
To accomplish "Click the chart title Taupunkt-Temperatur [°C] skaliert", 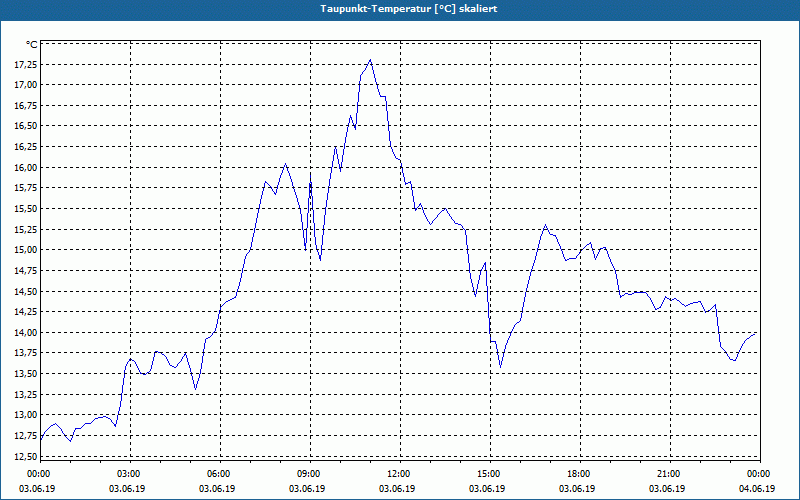I will 409,9.
